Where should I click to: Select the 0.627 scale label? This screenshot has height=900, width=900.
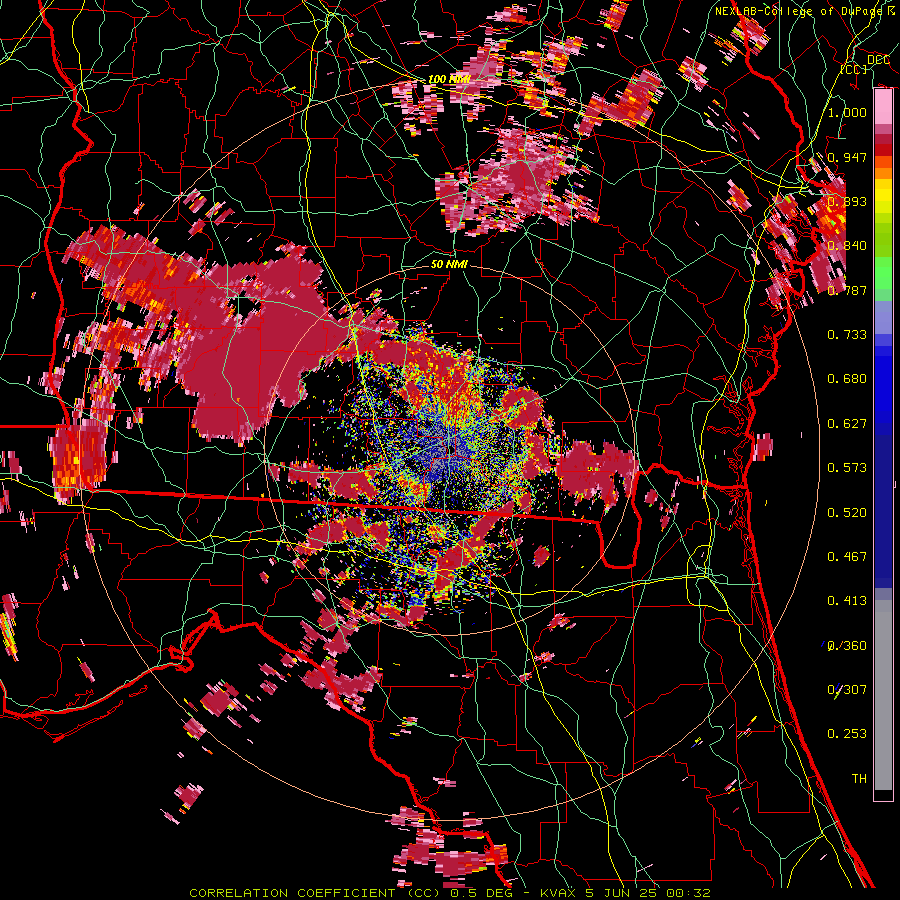pyautogui.click(x=847, y=424)
